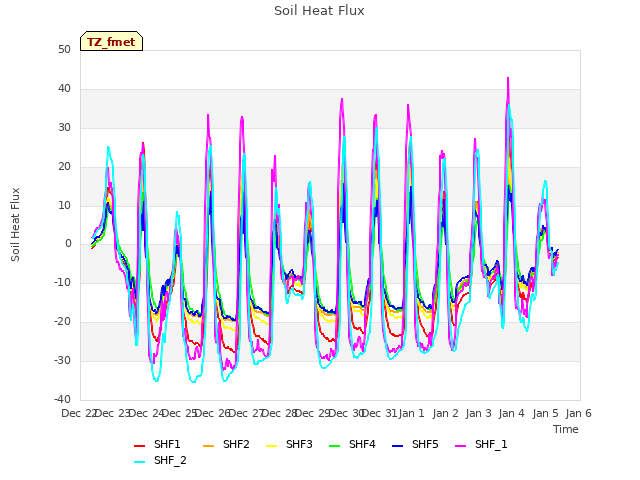Select the SHF5 legend label
The width and height of the screenshot is (640, 480).
[425, 444]
